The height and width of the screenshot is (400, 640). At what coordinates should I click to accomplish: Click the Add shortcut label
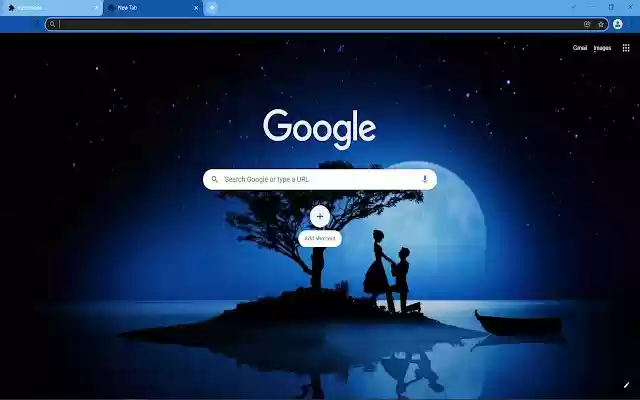[x=320, y=238]
